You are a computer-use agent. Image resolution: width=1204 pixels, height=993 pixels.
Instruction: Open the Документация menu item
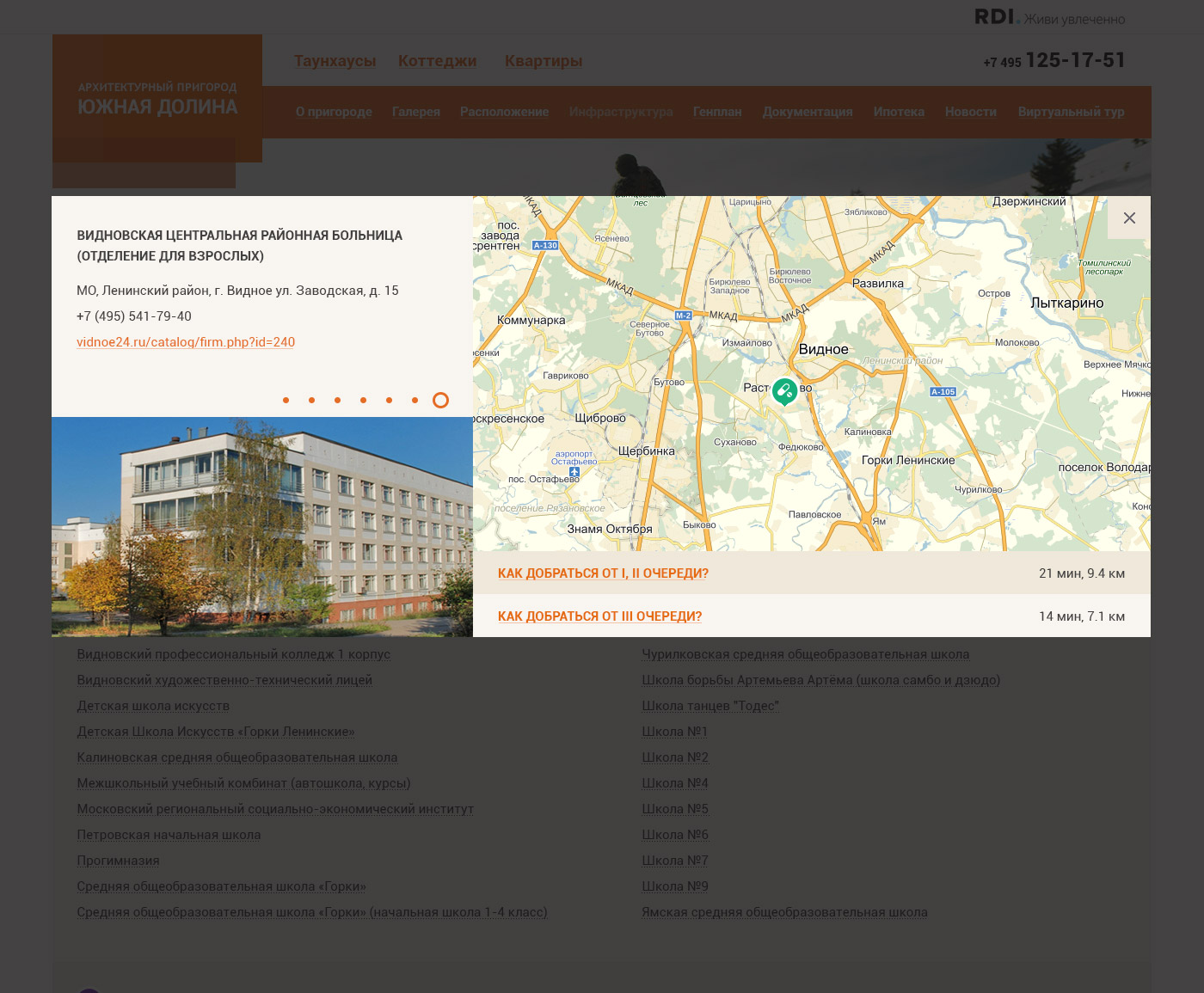pyautogui.click(x=808, y=112)
